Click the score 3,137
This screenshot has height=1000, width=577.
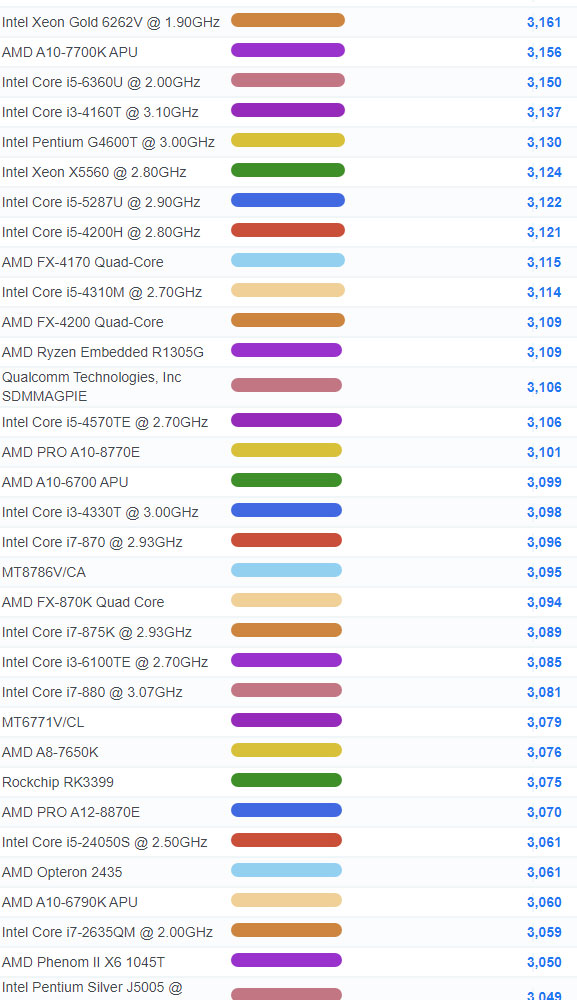tap(544, 112)
